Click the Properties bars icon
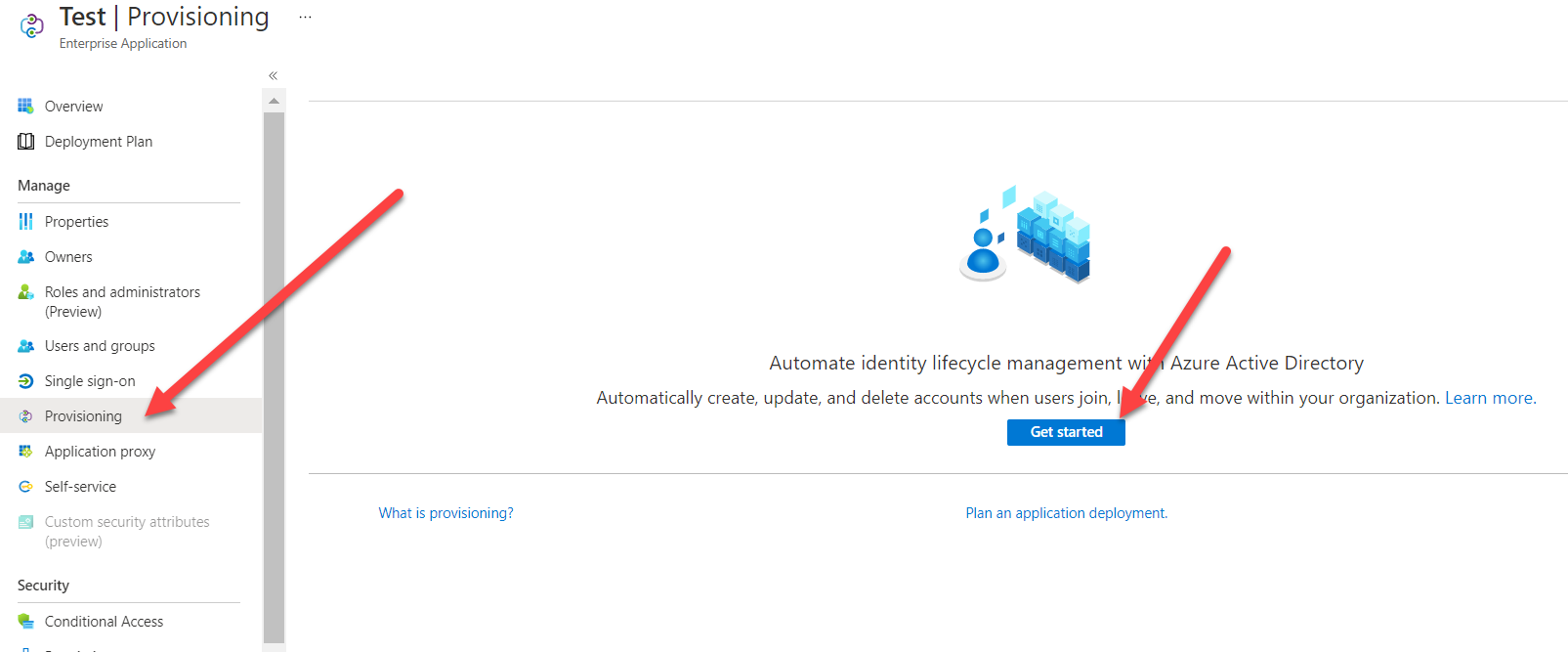The width and height of the screenshot is (1568, 652). [x=25, y=222]
